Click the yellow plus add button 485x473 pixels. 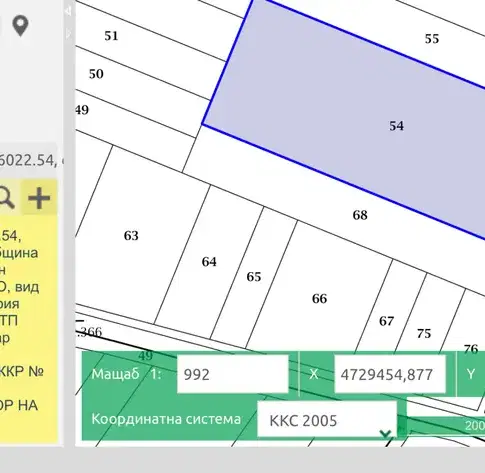39,198
